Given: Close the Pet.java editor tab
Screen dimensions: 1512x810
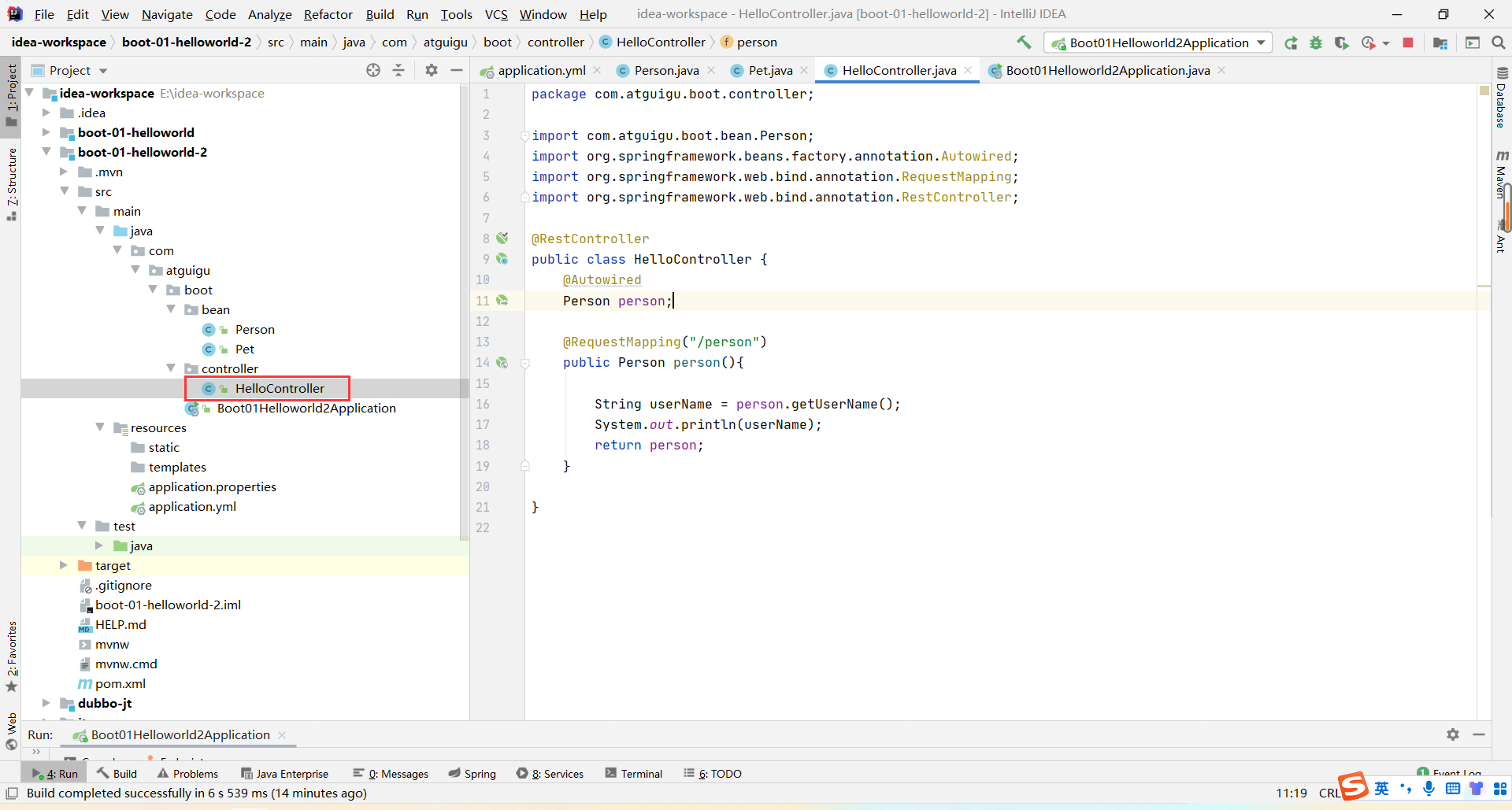Looking at the screenshot, I should click(804, 71).
